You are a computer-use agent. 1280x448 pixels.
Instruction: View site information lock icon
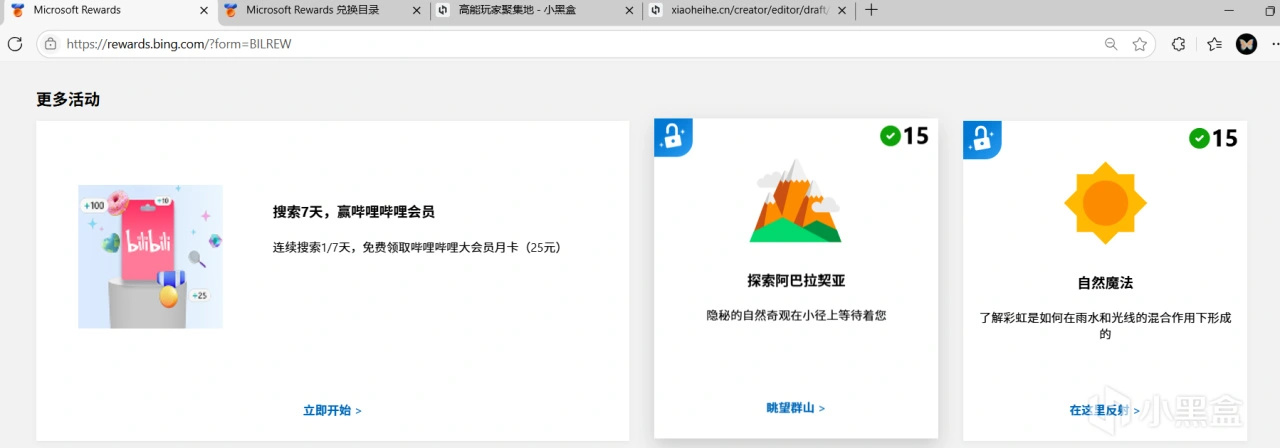[x=50, y=44]
